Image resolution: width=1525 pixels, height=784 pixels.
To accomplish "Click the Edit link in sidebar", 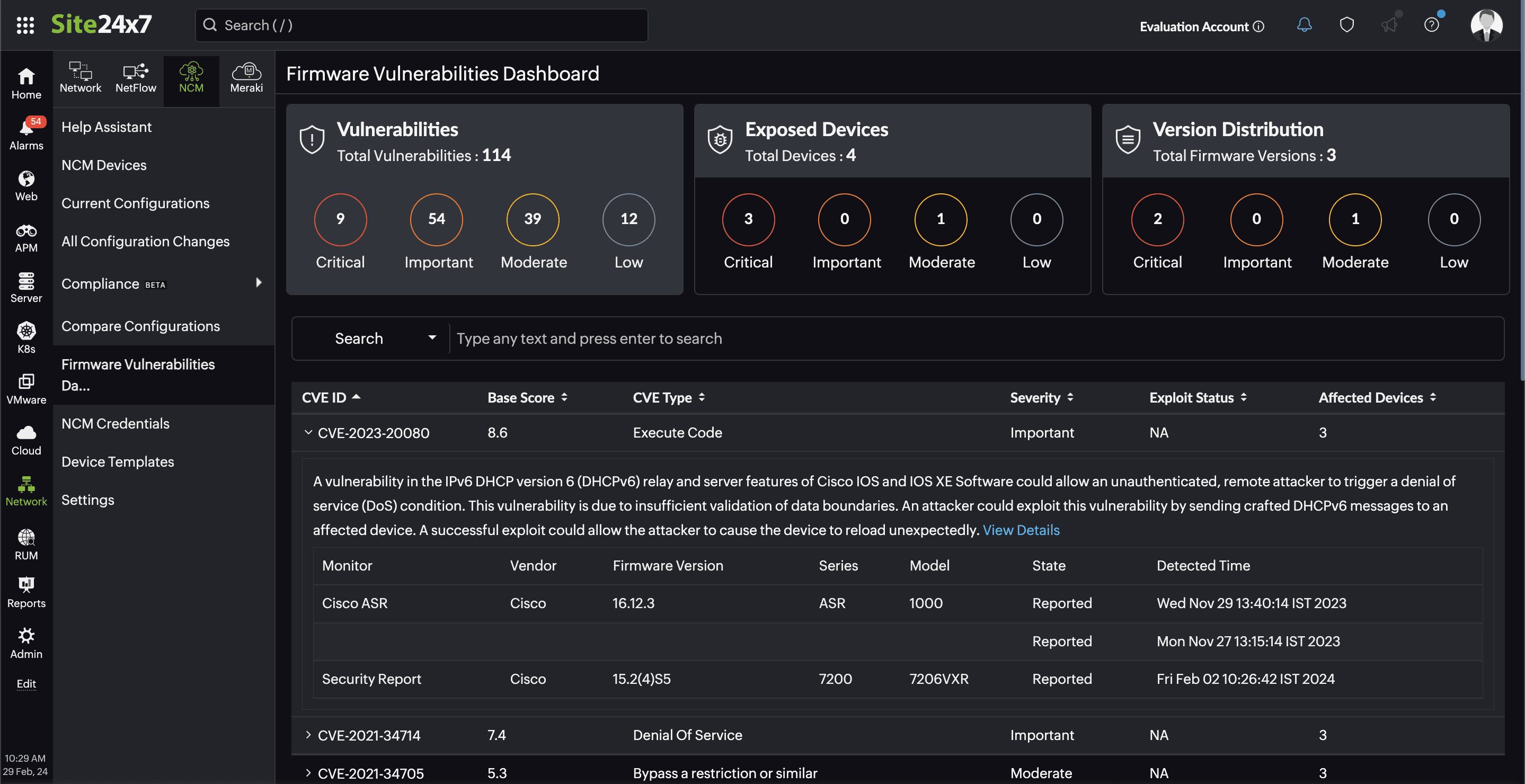I will click(x=26, y=684).
